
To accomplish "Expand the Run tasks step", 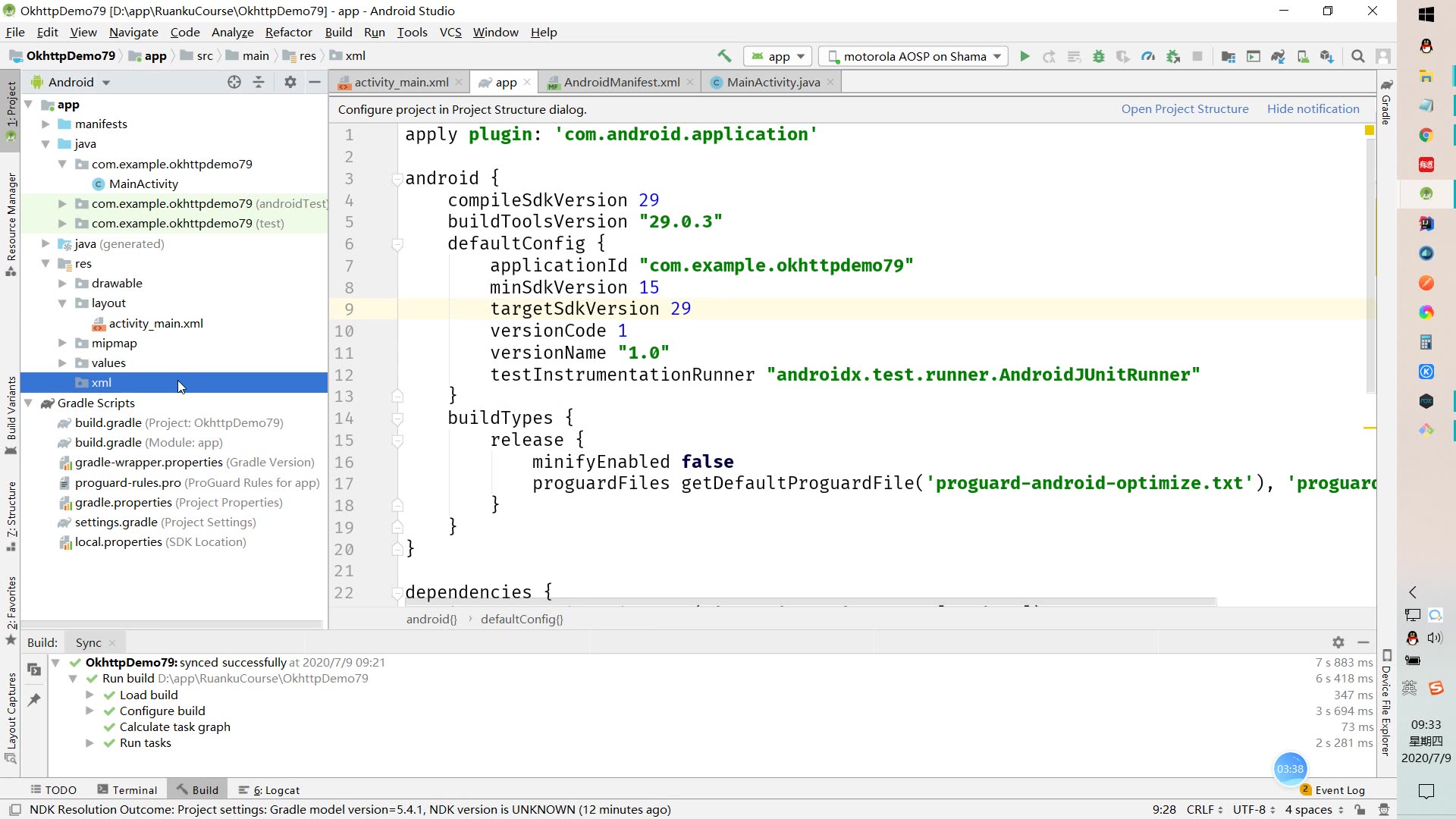I will (x=89, y=742).
